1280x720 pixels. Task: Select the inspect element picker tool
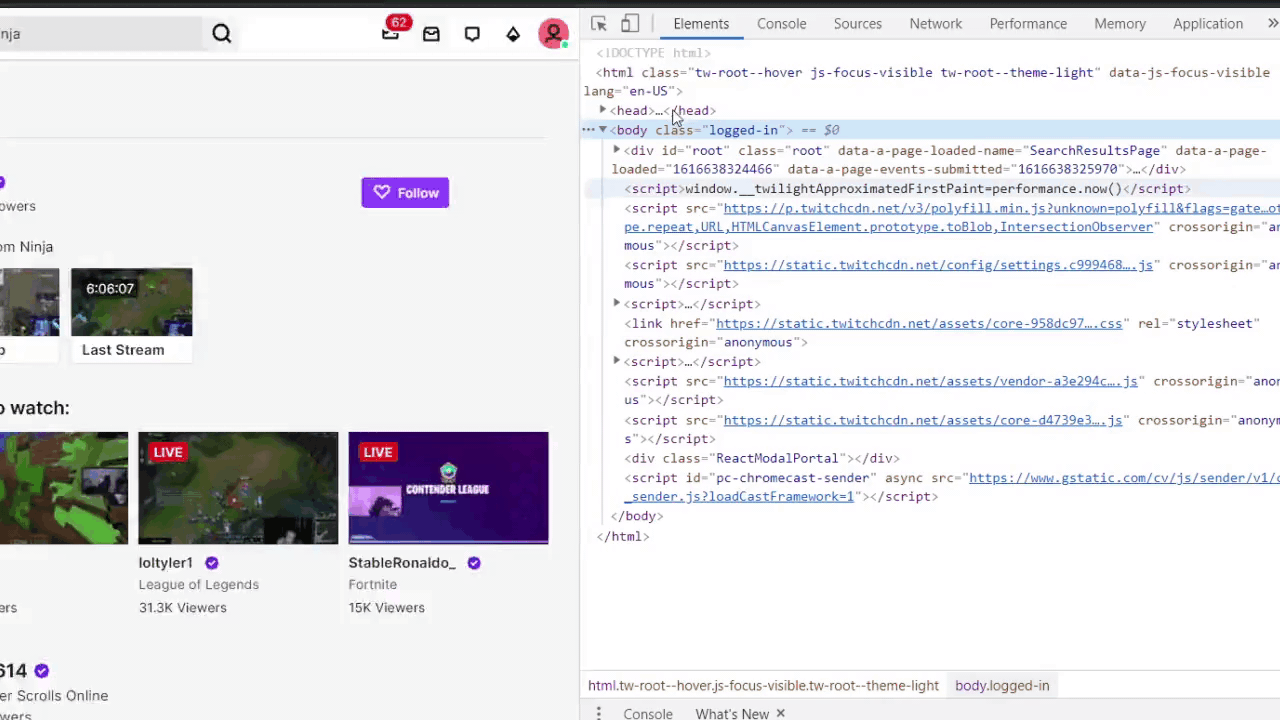[x=598, y=23]
